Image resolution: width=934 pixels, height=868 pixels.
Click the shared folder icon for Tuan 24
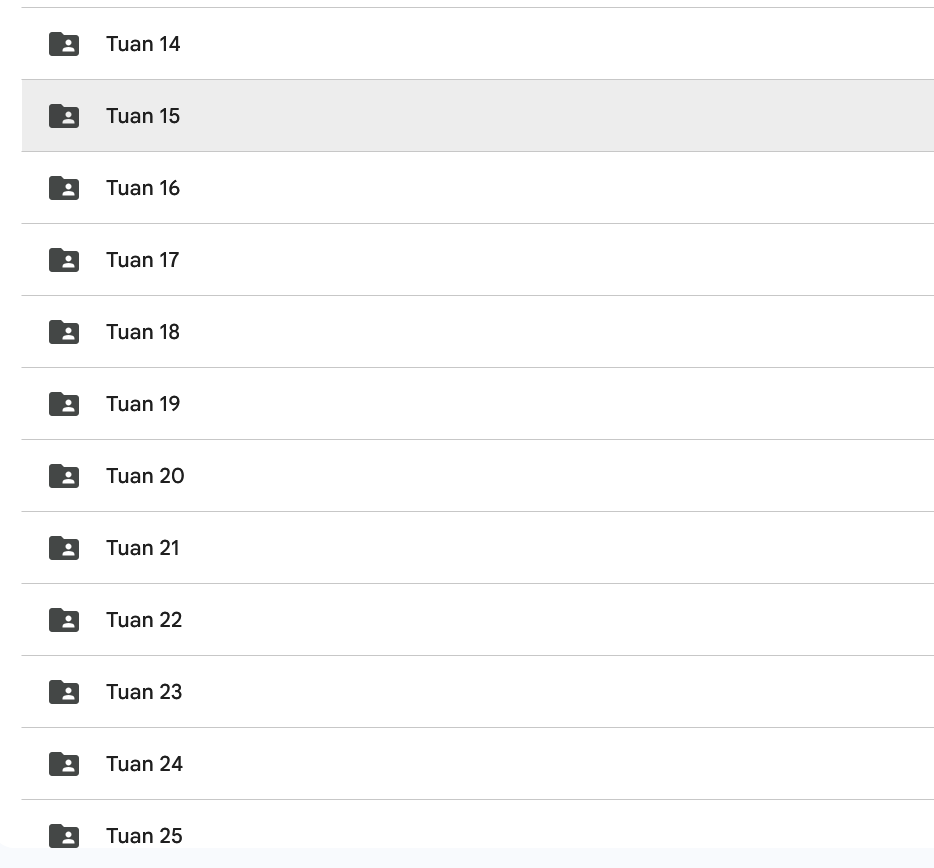tap(64, 764)
